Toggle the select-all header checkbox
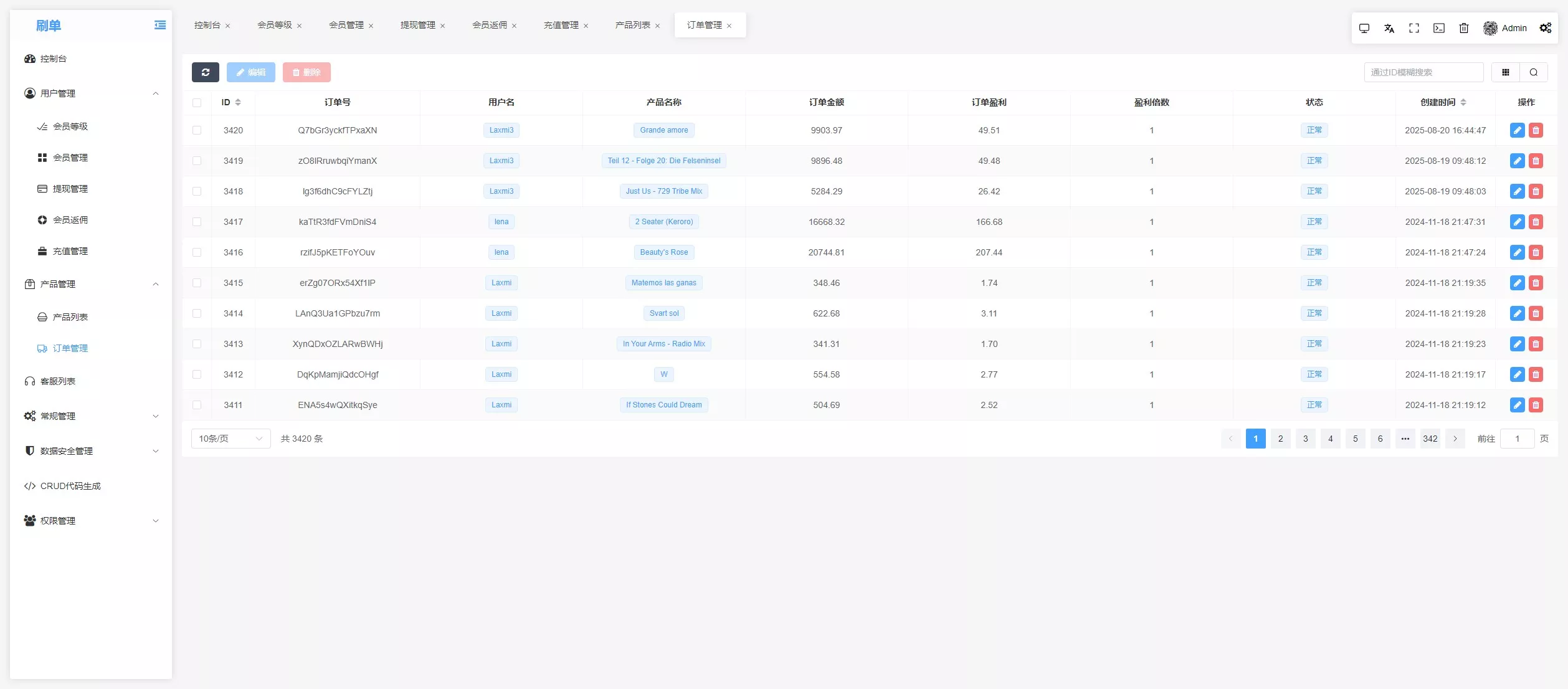 pos(197,103)
